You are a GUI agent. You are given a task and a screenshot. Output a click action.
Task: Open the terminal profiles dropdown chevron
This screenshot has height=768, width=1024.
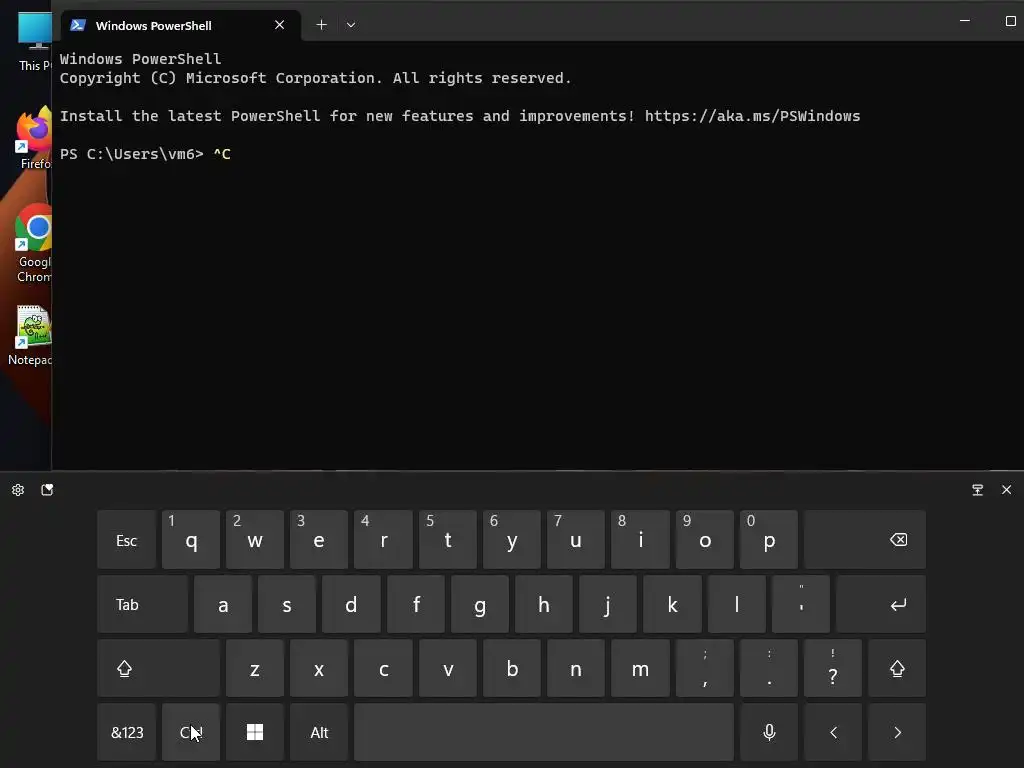tap(351, 25)
